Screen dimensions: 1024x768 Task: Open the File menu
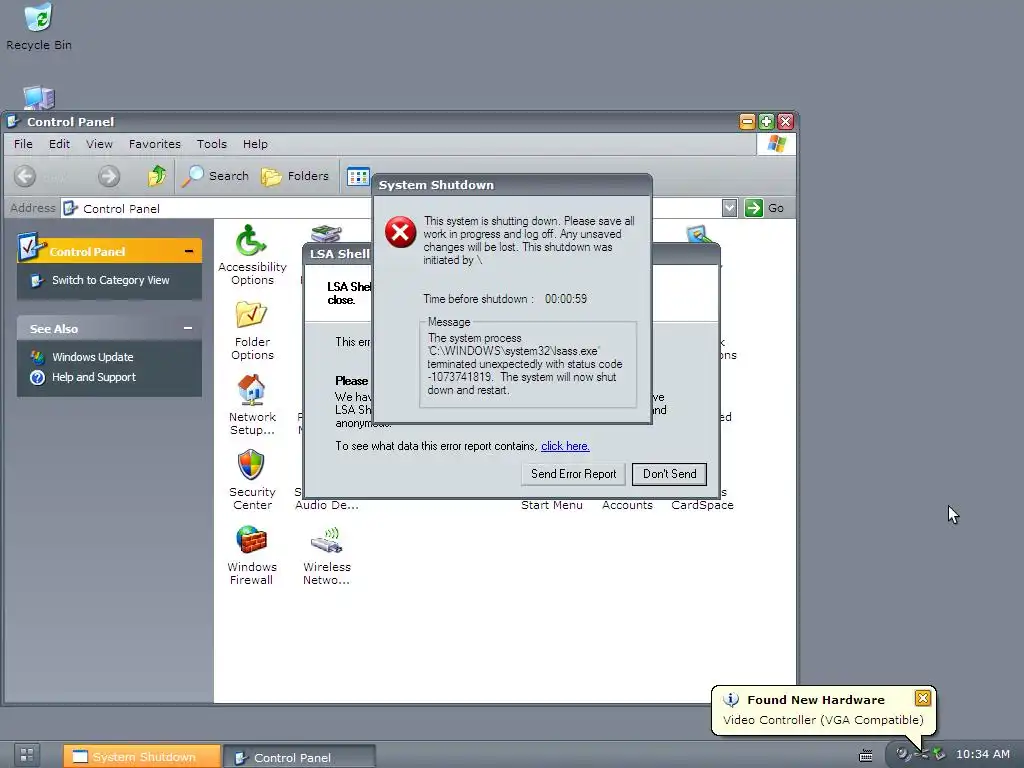(x=23, y=144)
